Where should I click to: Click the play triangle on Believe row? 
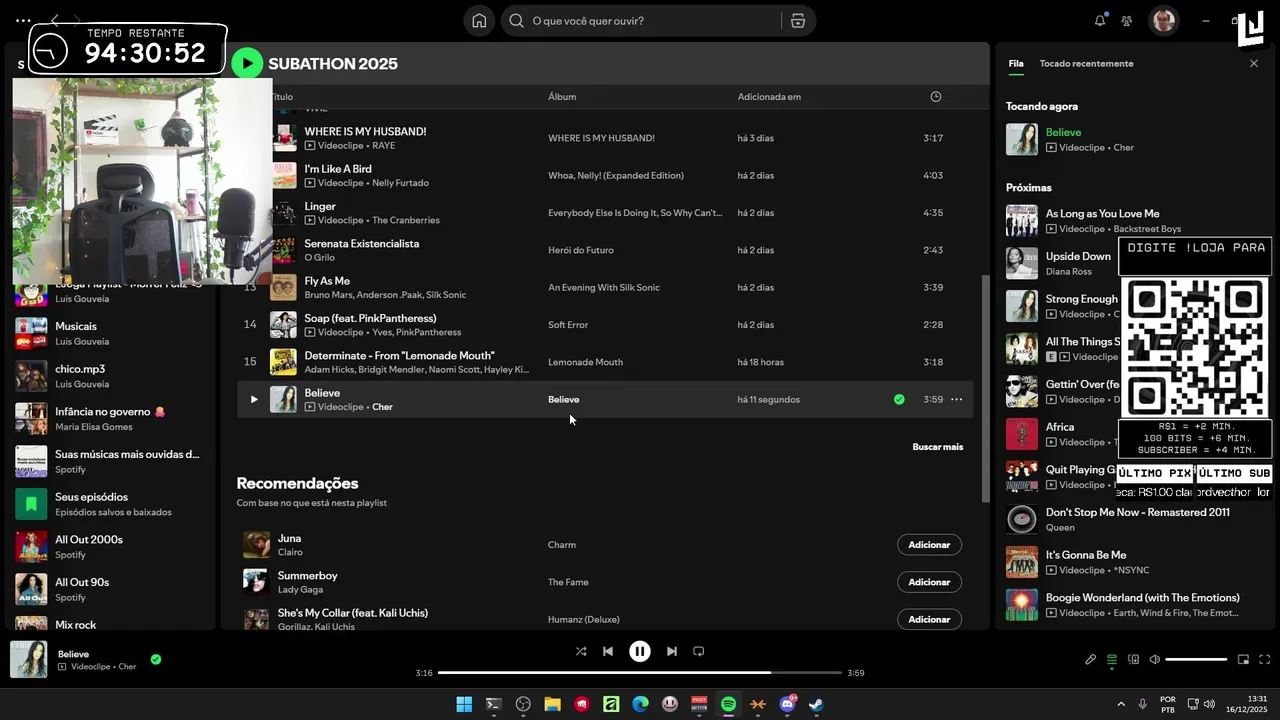(253, 399)
